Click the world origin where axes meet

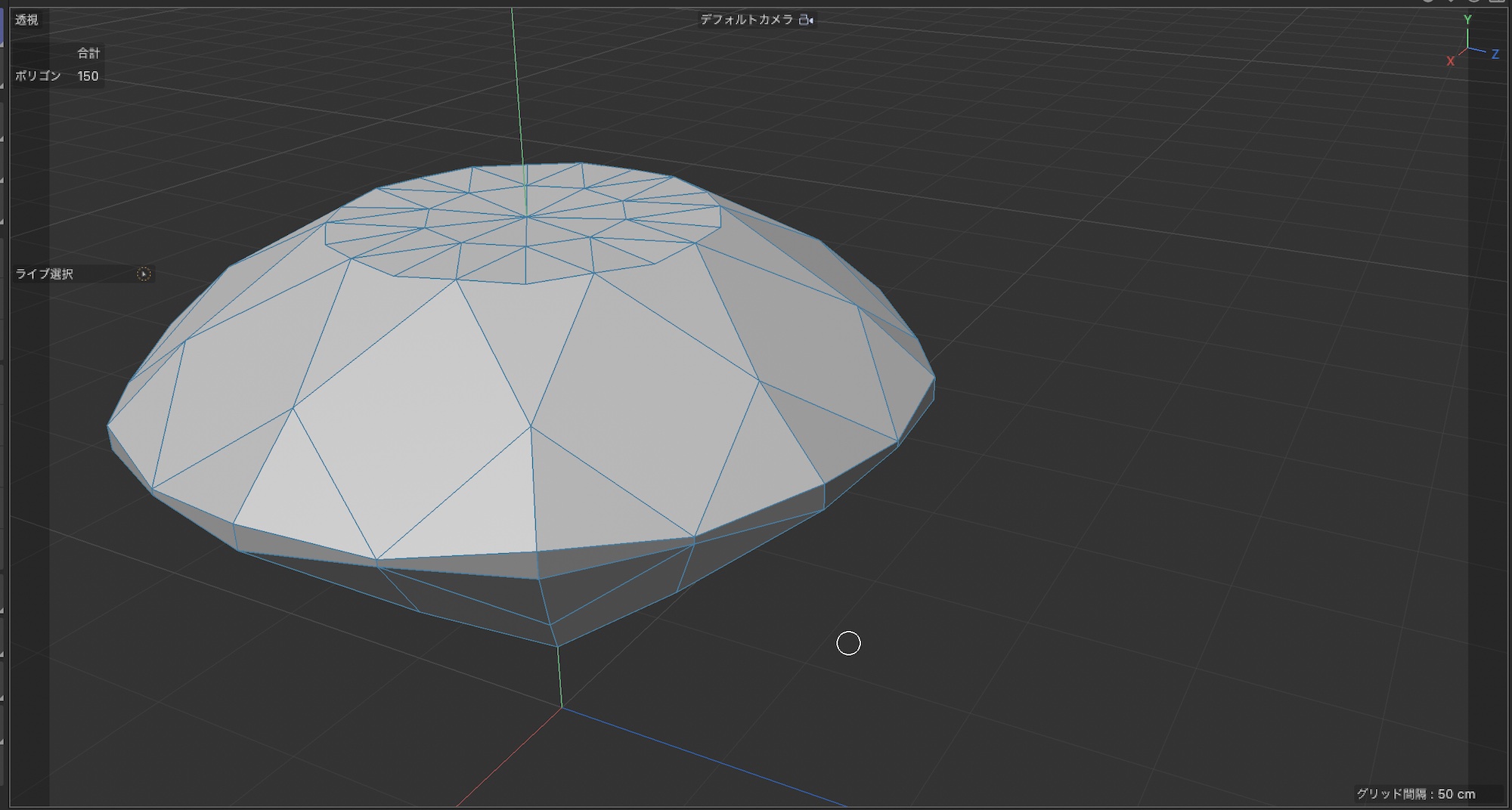point(562,707)
